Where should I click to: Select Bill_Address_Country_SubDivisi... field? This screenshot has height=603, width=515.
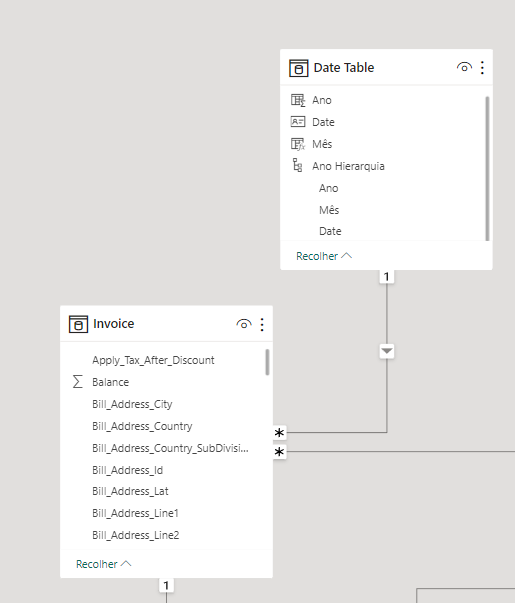click(x=170, y=448)
